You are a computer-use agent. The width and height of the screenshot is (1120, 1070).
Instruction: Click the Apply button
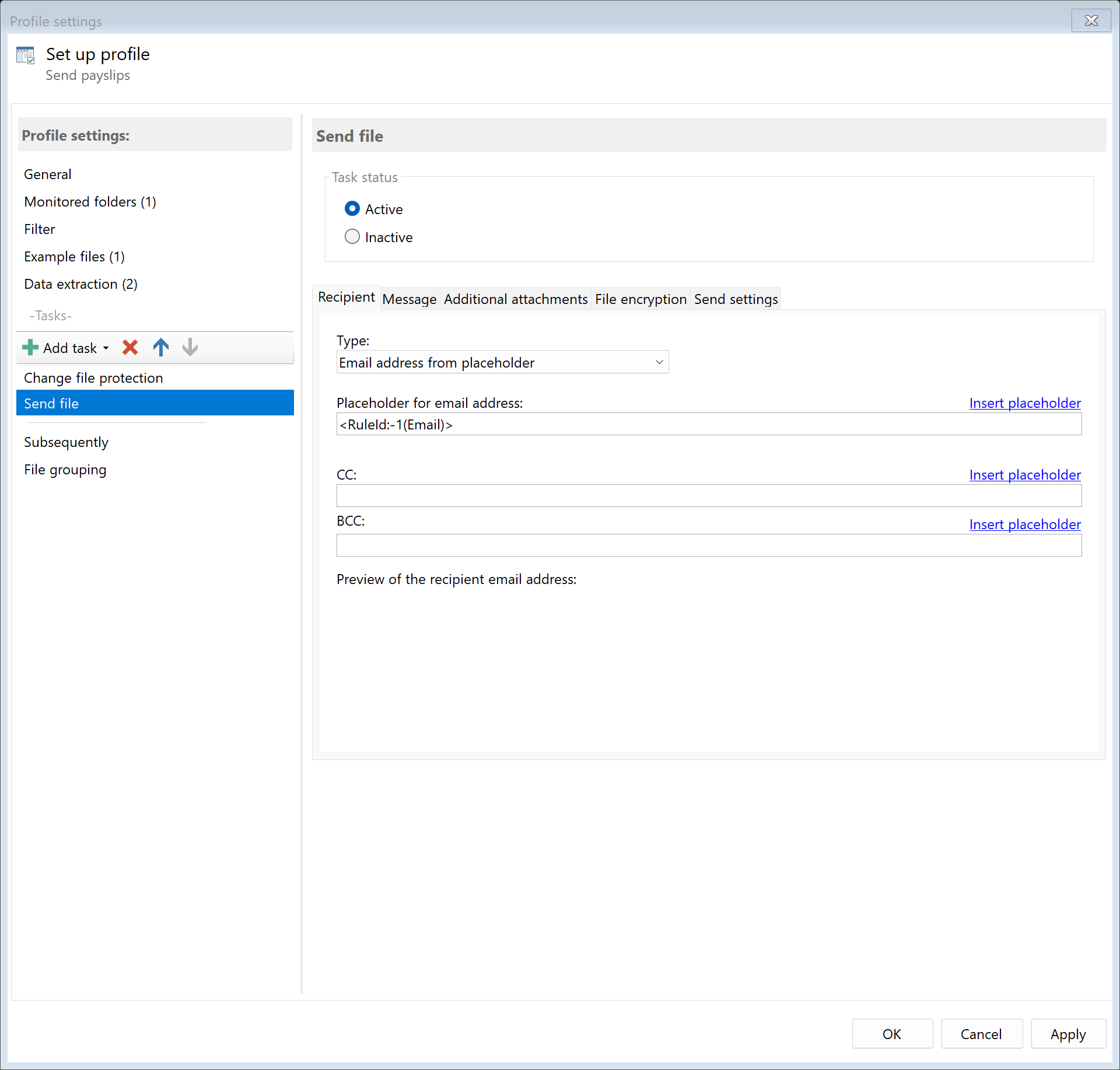click(1067, 1033)
